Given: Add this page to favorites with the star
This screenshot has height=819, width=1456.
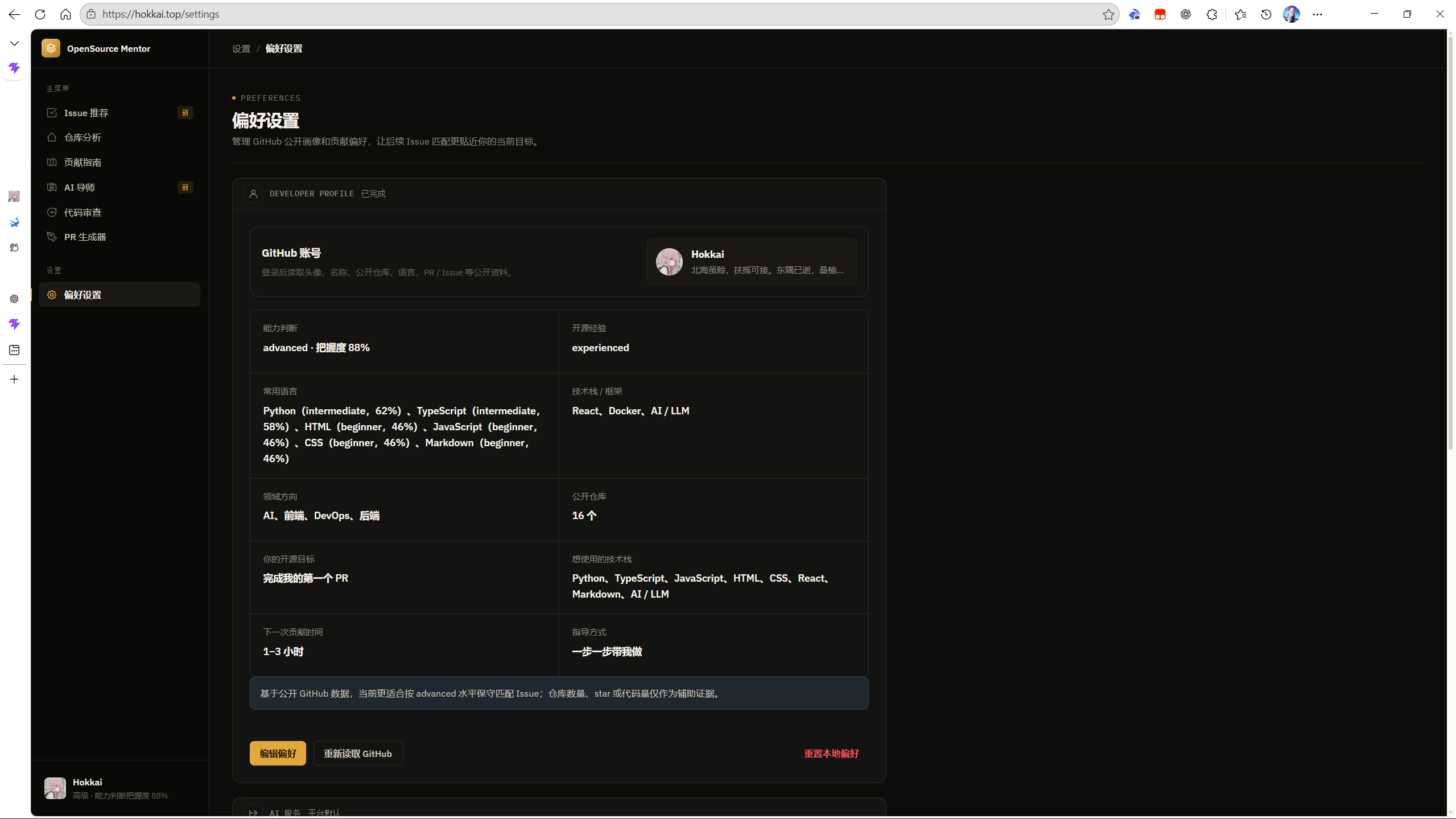Looking at the screenshot, I should pyautogui.click(x=1108, y=14).
